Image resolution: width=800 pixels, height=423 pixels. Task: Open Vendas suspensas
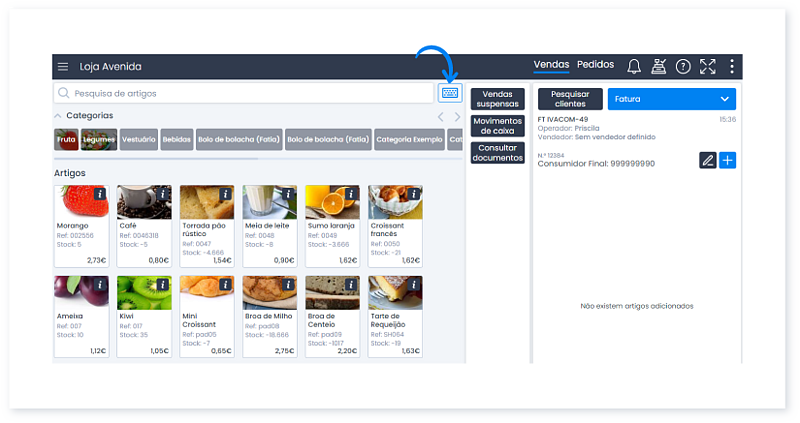pos(497,99)
